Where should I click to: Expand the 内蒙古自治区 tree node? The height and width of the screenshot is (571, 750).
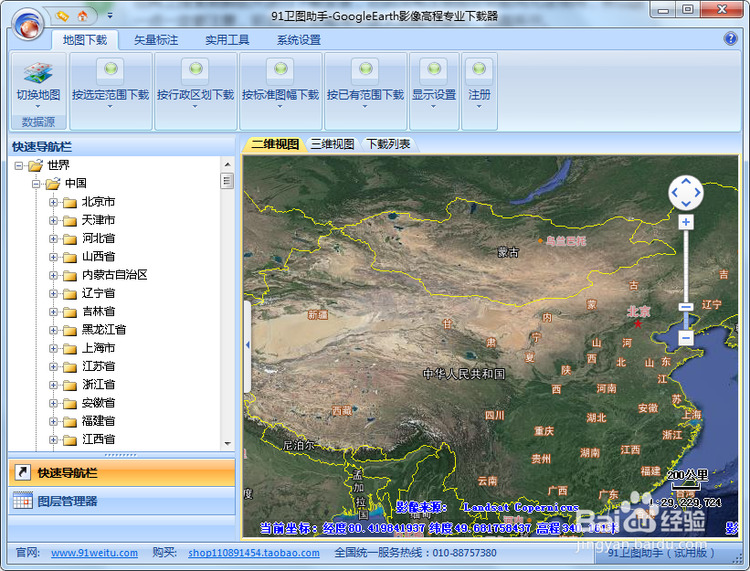[54, 275]
